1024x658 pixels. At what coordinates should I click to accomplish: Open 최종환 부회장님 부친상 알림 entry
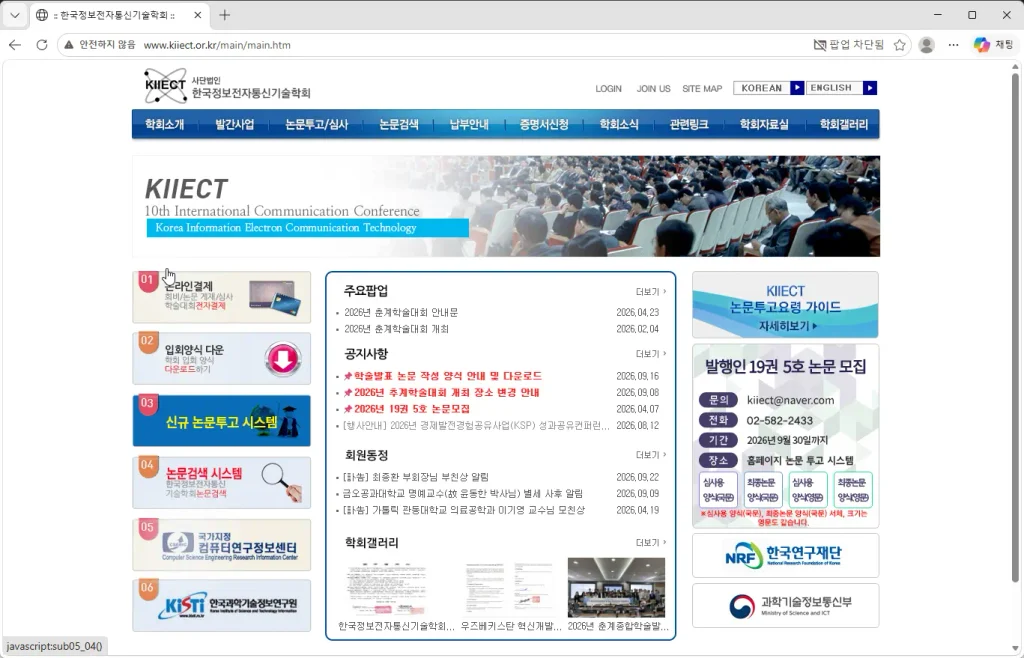pos(416,477)
